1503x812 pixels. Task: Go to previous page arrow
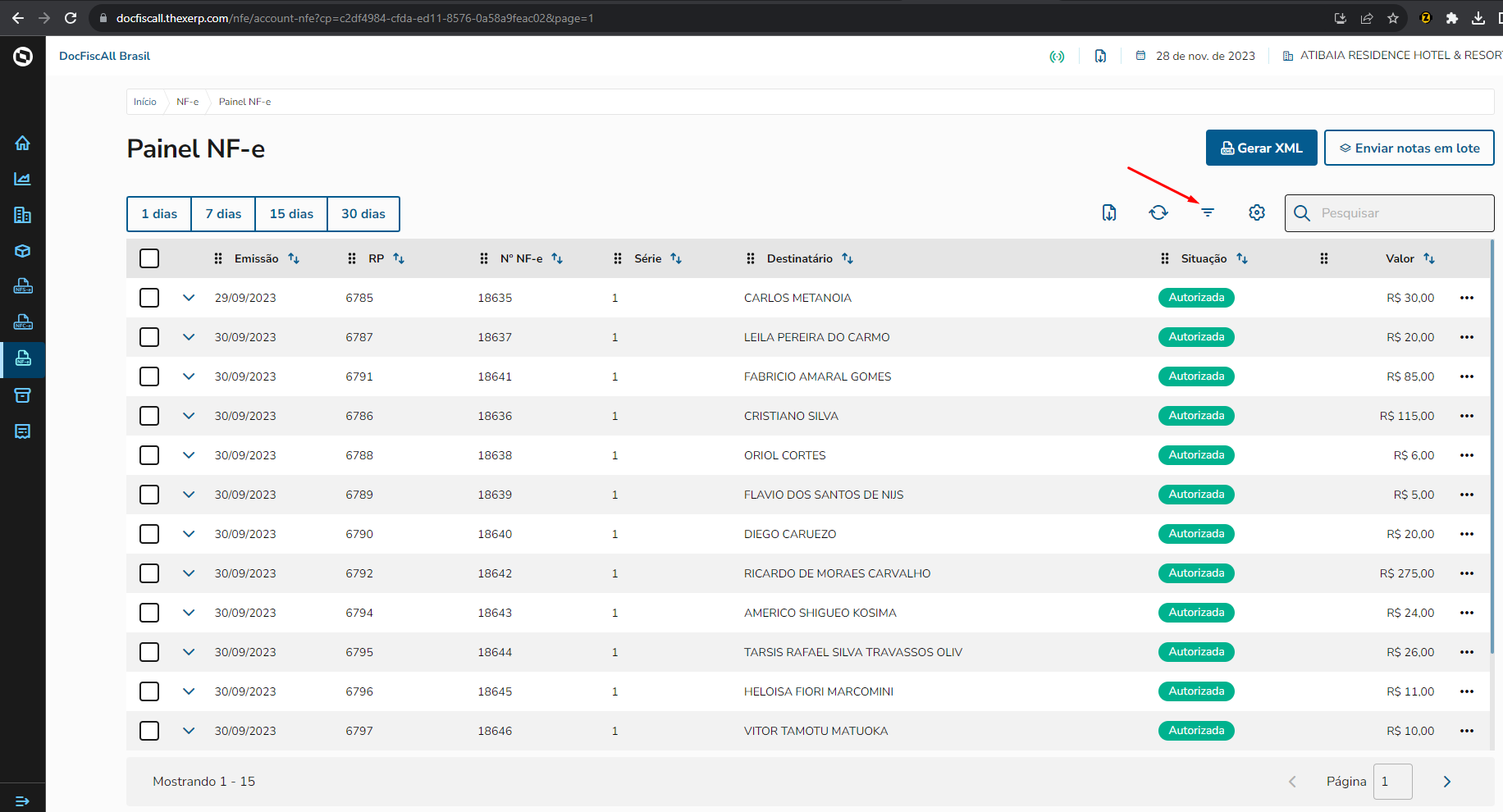[1293, 782]
